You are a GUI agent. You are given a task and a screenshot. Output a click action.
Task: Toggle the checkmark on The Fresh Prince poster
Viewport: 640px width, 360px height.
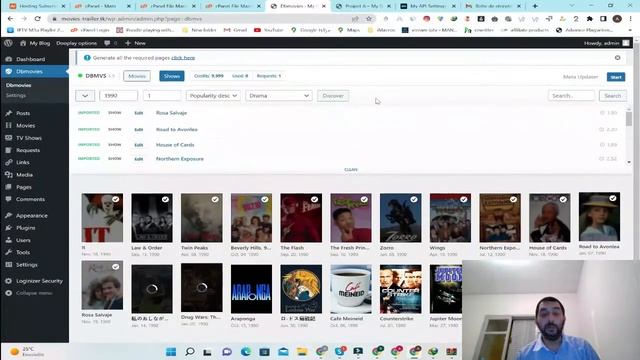(x=364, y=199)
